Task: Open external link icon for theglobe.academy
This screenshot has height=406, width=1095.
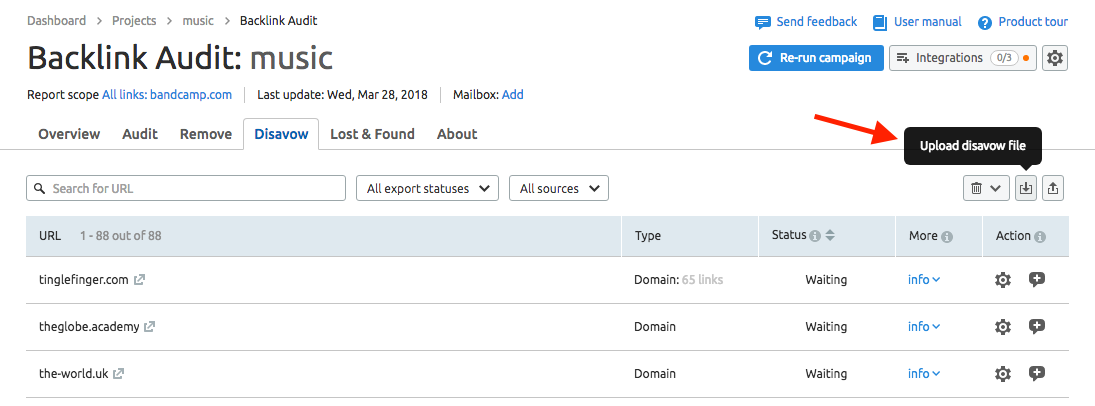Action: click(149, 326)
